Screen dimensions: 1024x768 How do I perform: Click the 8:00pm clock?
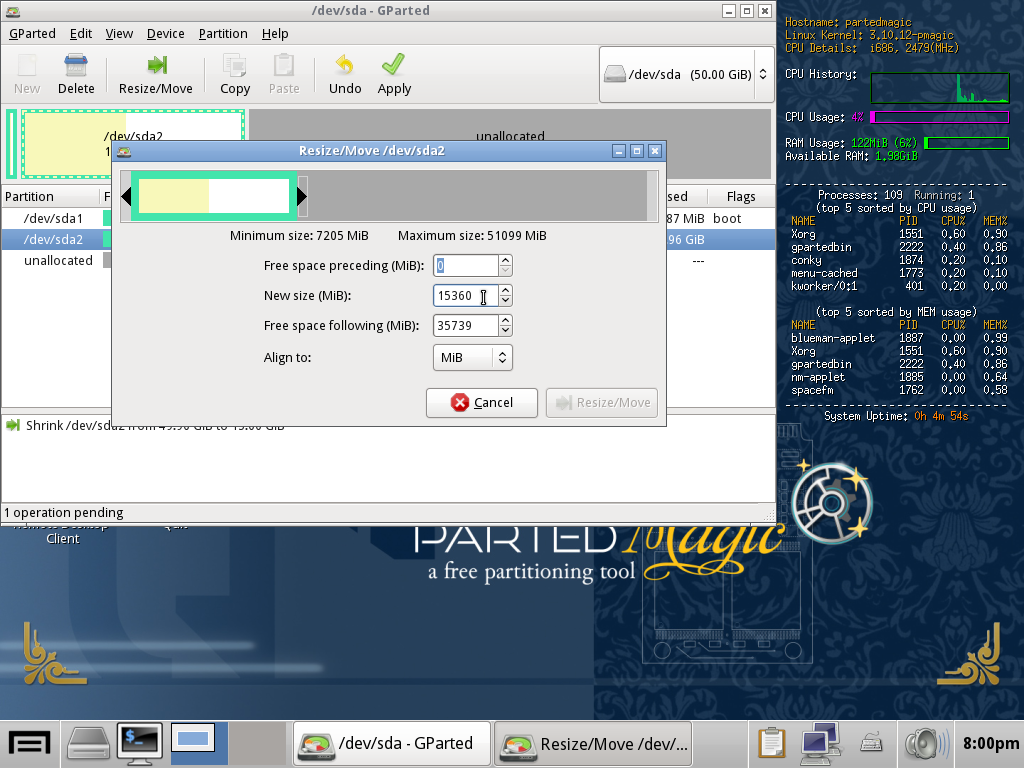pos(990,743)
